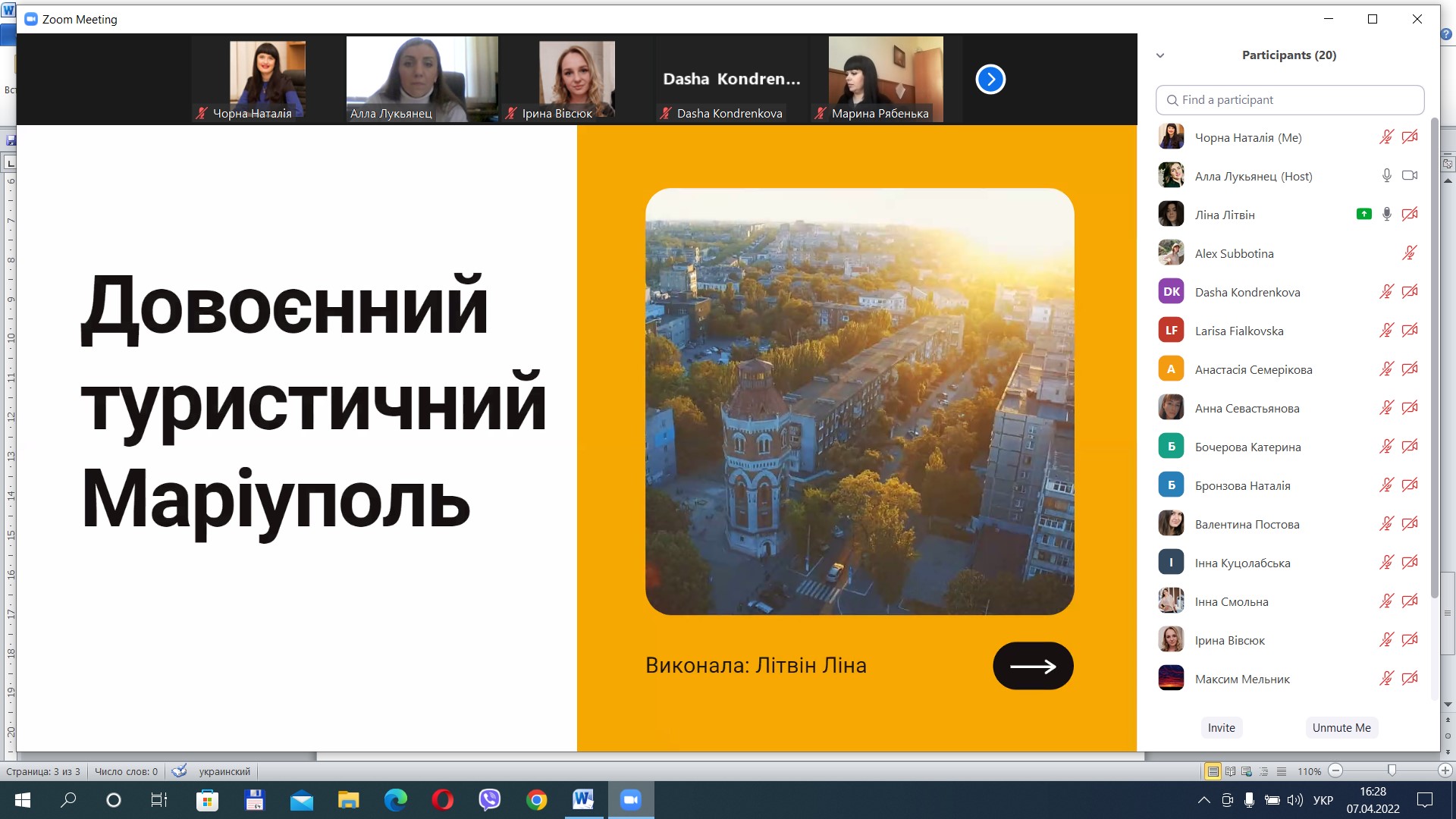Click the Zoom icon in the taskbar

coord(630,800)
